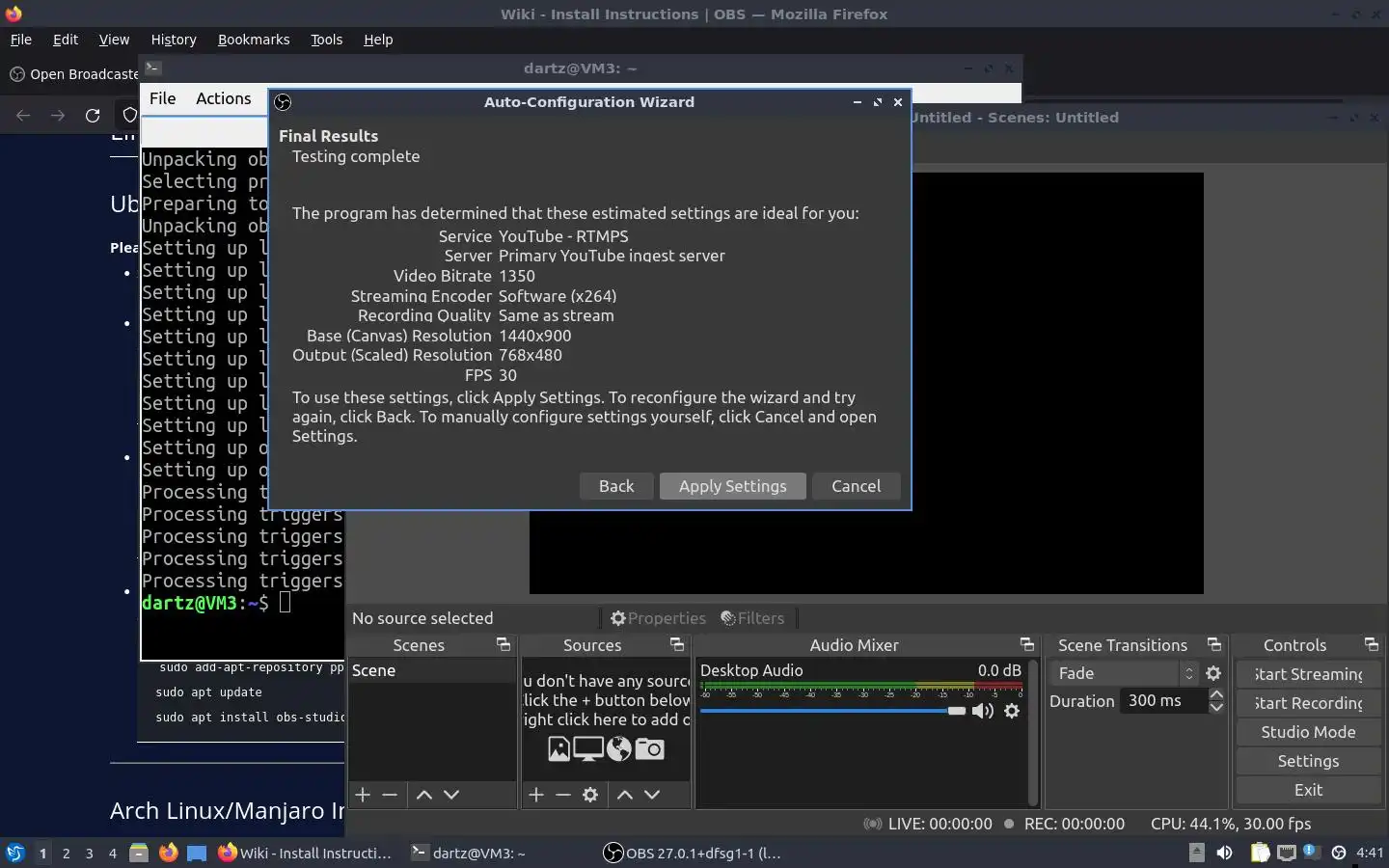Click the Duration 300 ms input field

click(1163, 701)
